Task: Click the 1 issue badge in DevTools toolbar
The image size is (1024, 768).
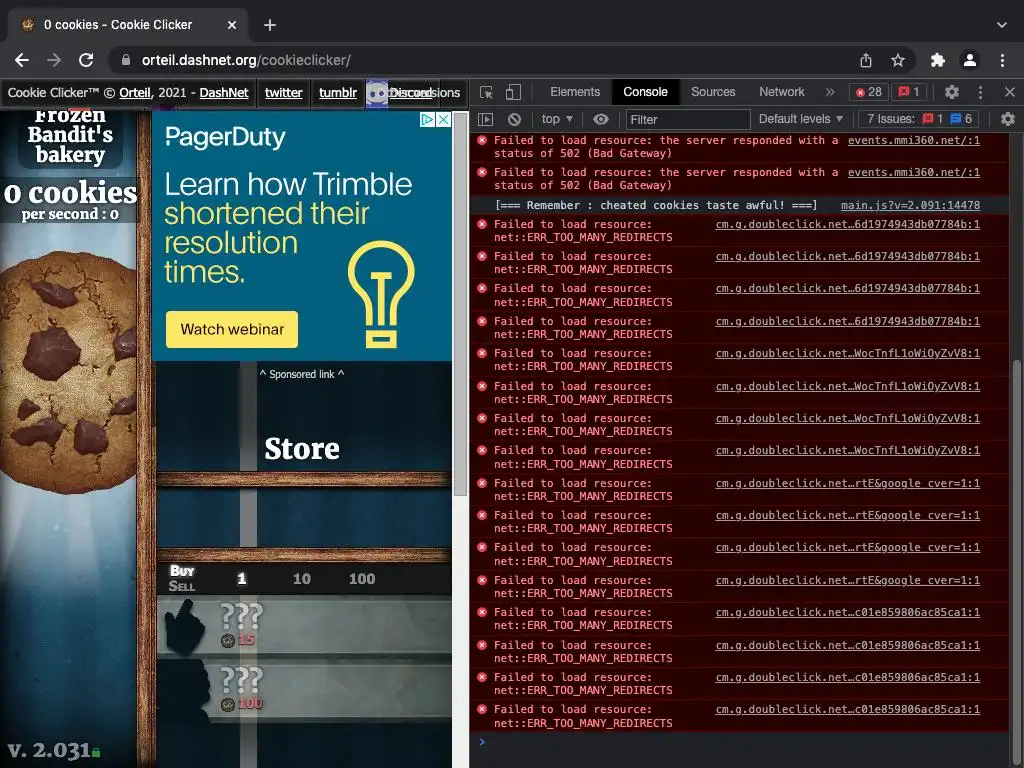Action: point(909,92)
